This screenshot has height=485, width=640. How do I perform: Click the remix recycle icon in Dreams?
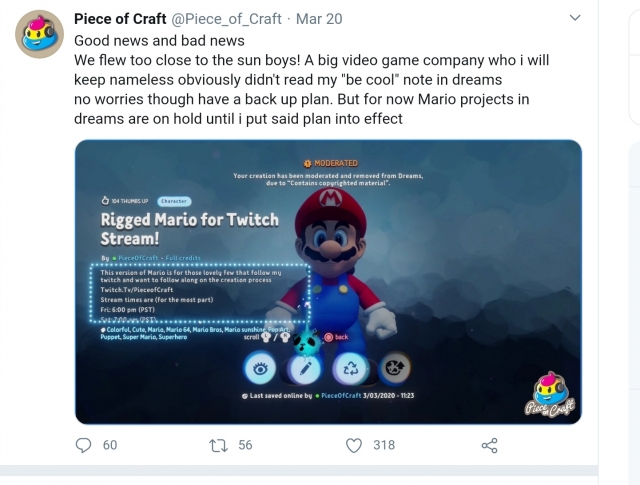tap(349, 369)
